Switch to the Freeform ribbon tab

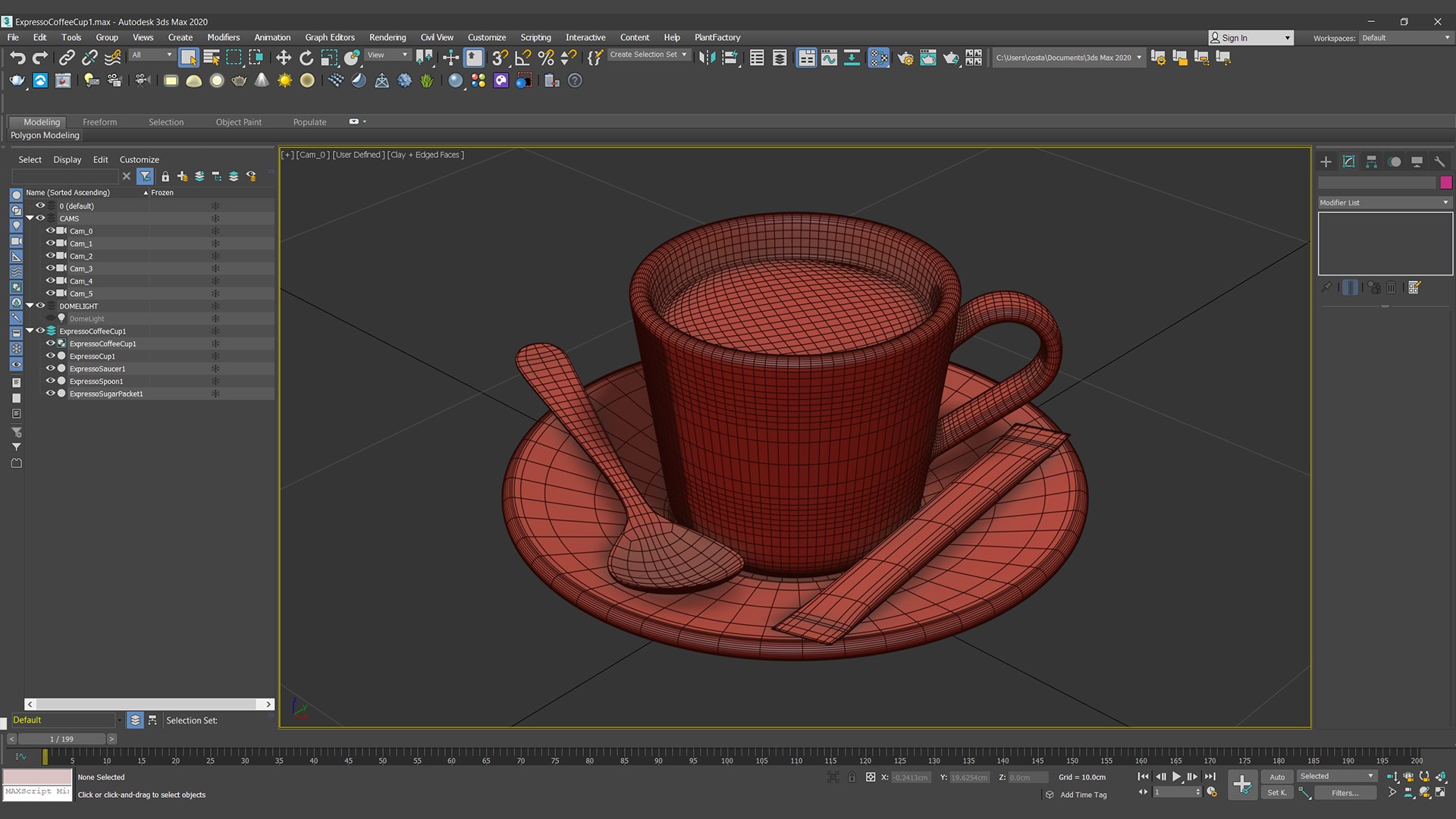(x=99, y=122)
